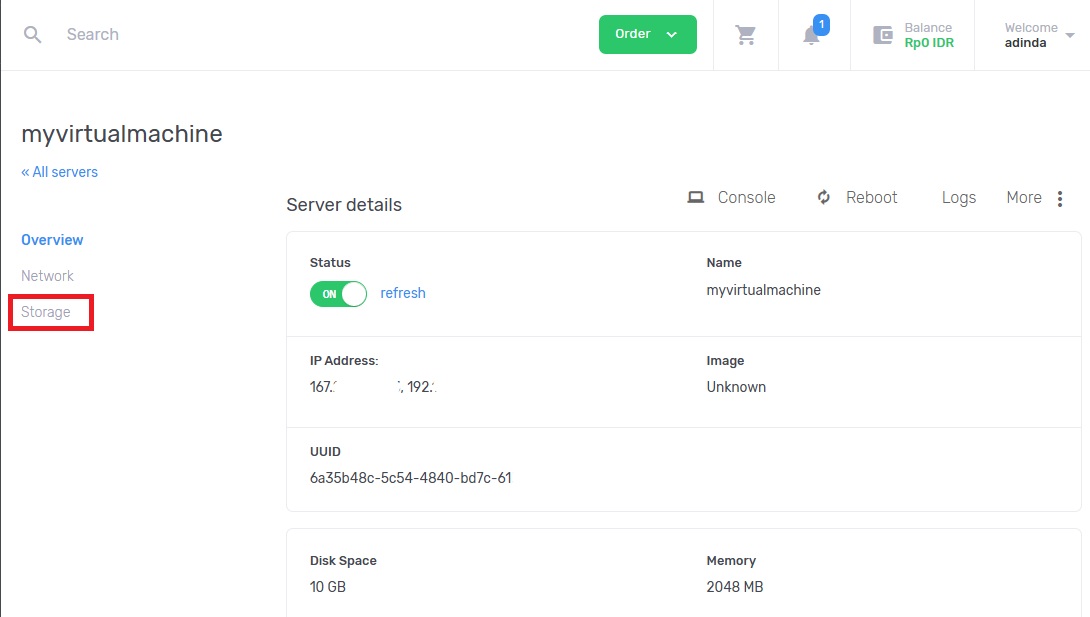The width and height of the screenshot is (1090, 617).
Task: Open the three-dot More options icon
Action: [1059, 199]
